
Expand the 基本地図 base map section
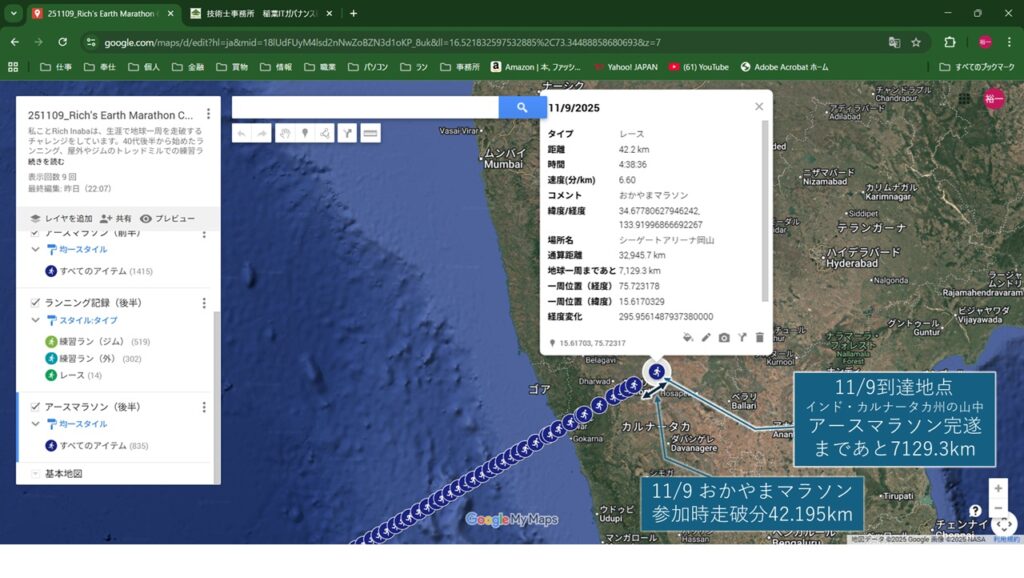(x=36, y=474)
